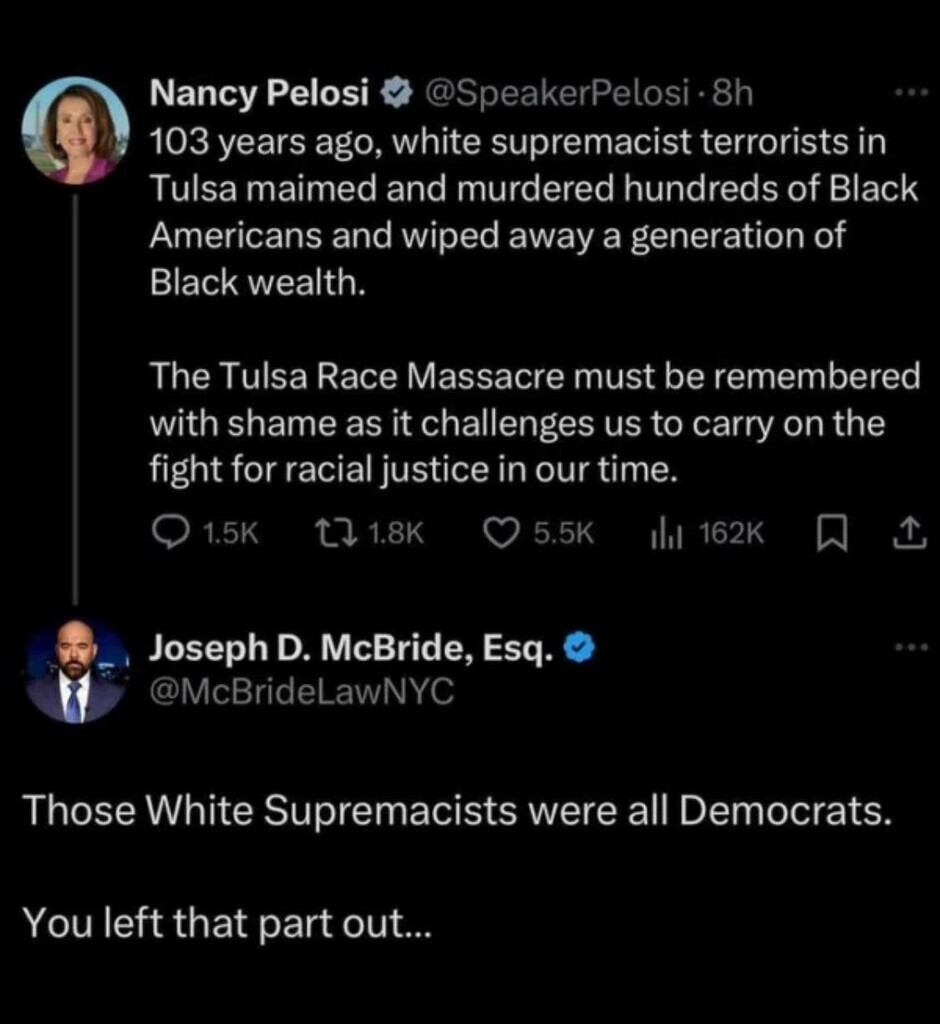Screen dimensions: 940x1024
Task: Open three-dot menu on McBride's reply
Action: (911, 649)
